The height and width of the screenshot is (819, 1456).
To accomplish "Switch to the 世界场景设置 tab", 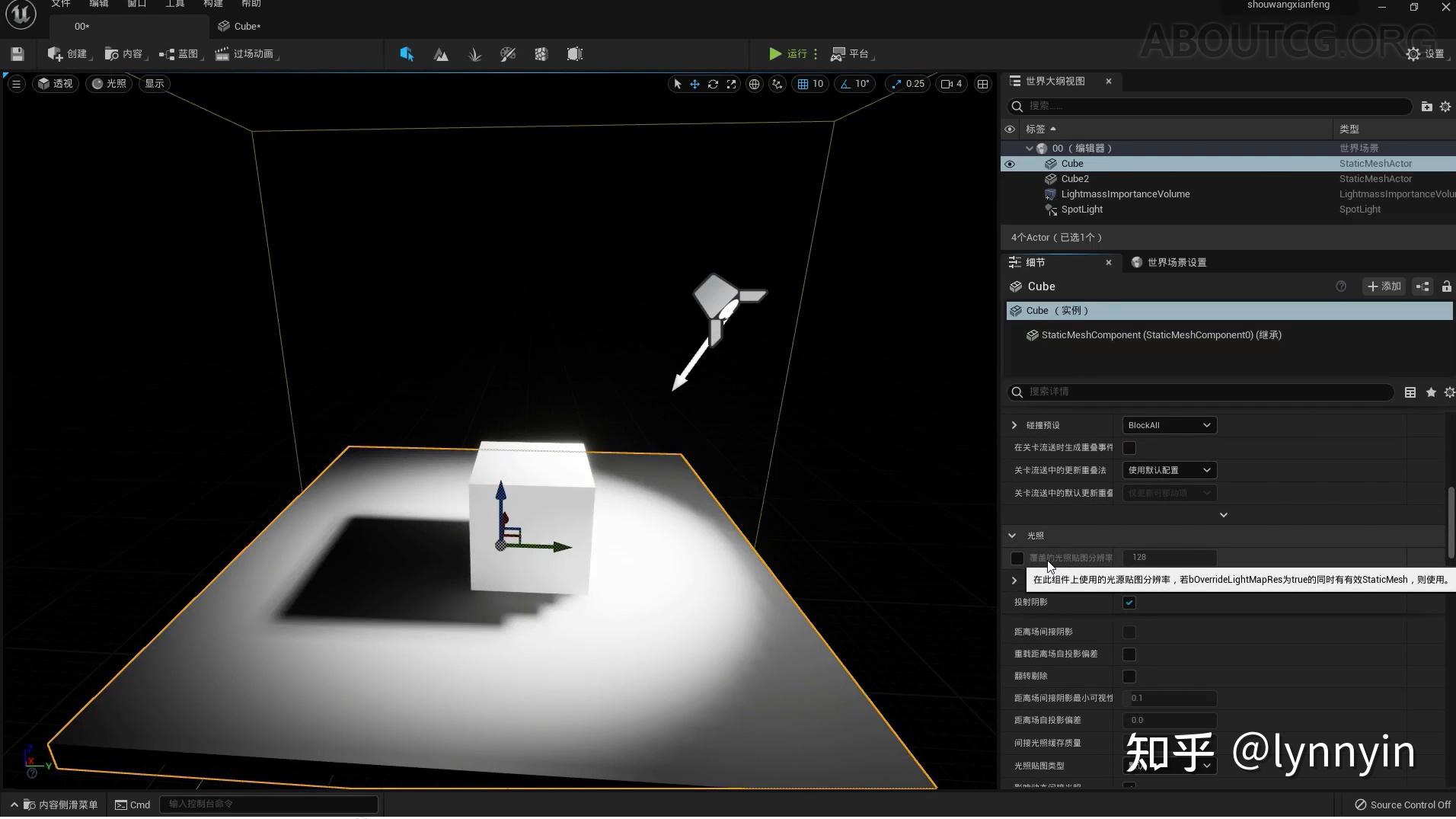I will click(1176, 262).
